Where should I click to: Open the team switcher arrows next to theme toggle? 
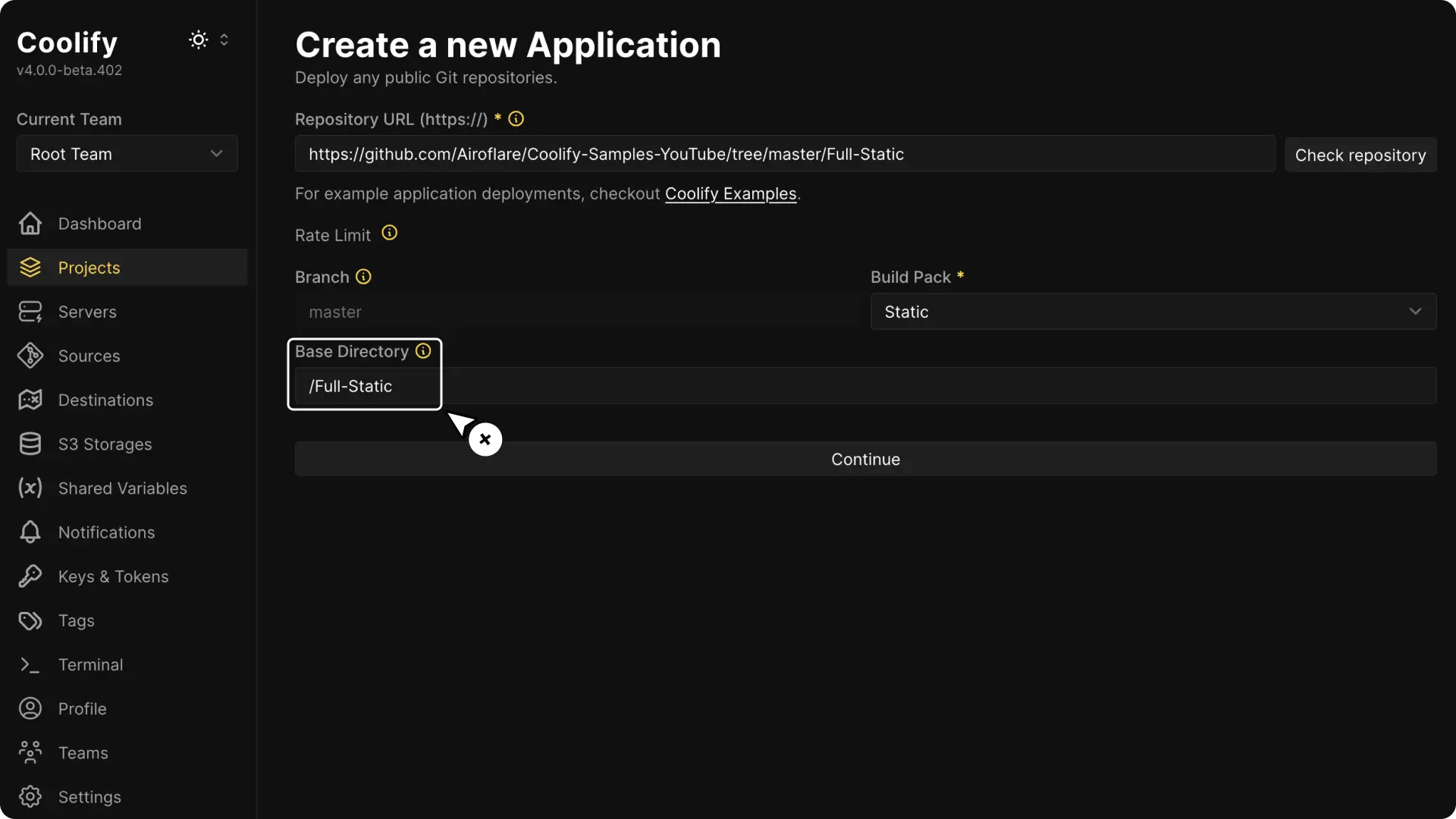point(225,39)
